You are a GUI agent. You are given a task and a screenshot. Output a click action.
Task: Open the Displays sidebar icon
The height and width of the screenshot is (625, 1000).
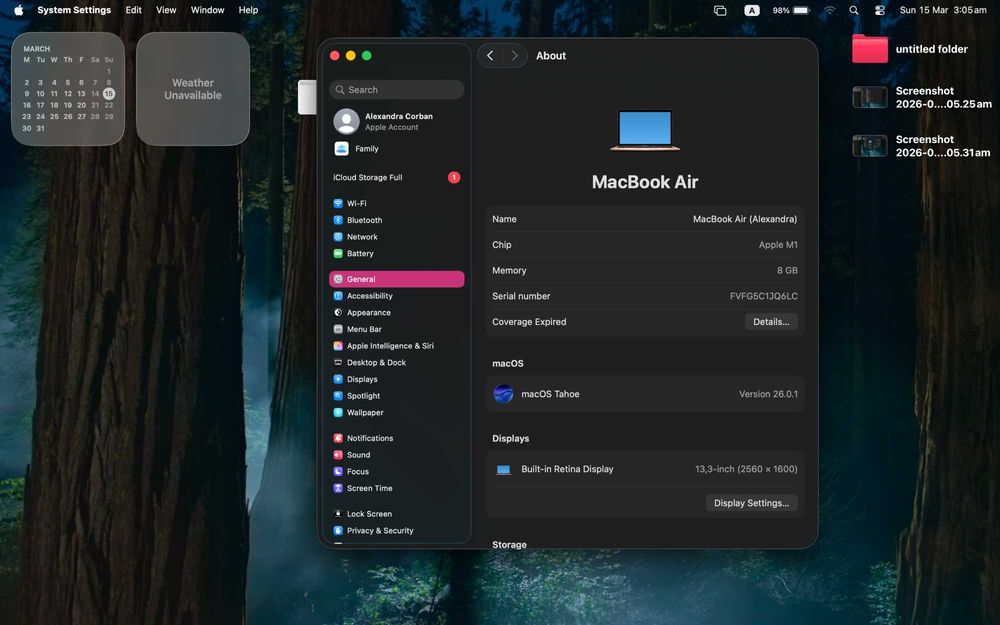pos(338,379)
